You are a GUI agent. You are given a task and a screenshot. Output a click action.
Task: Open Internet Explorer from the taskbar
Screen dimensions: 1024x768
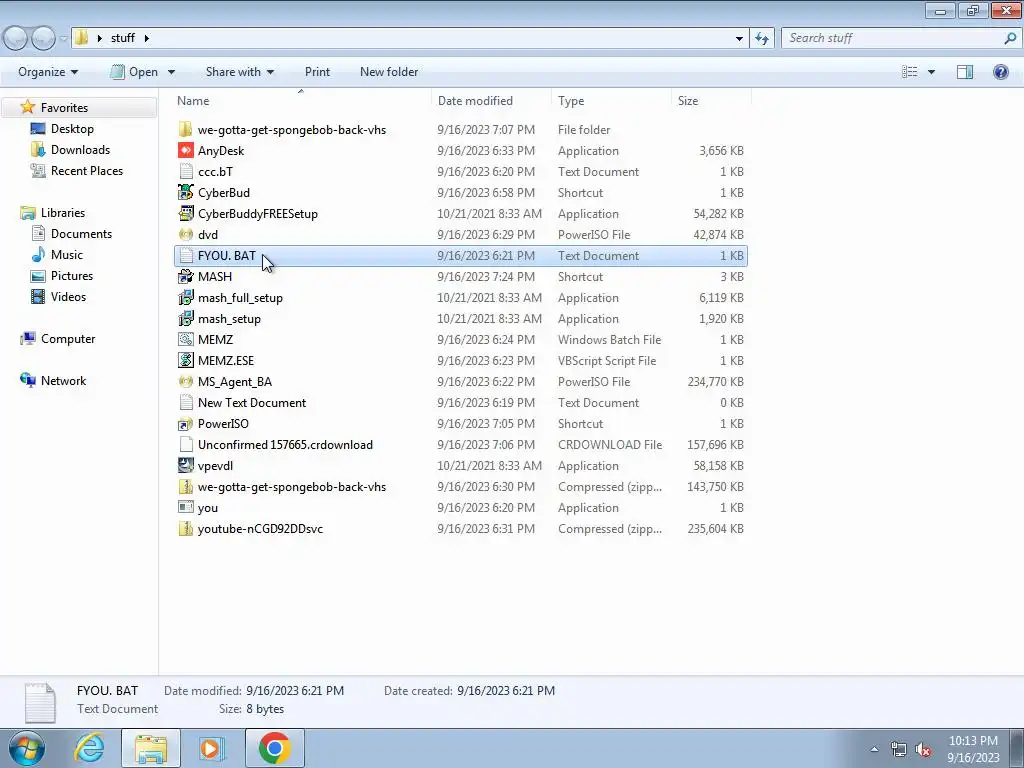89,748
